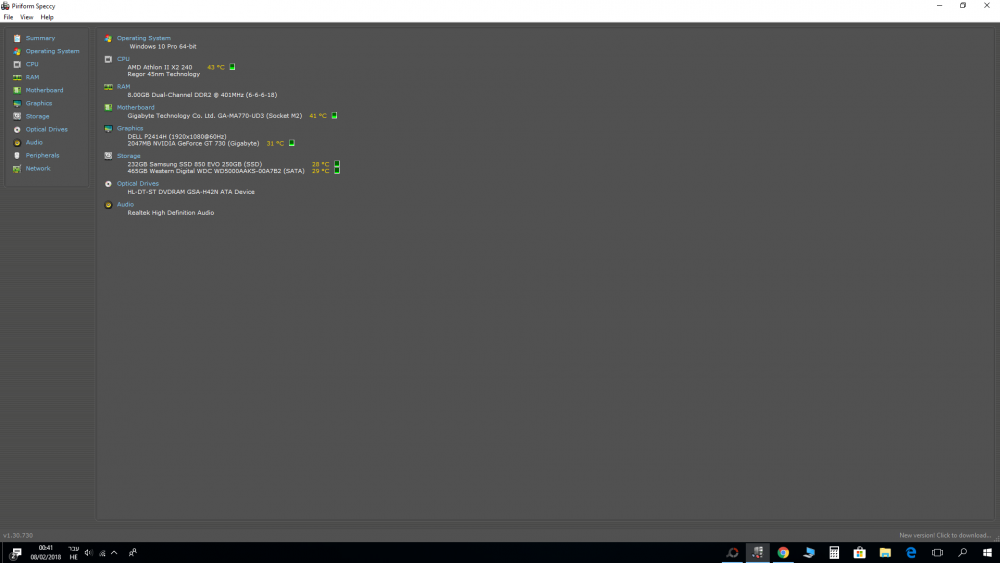Click Audio heading link in summary panel
Viewport: 1000px width, 563px height.
click(125, 205)
